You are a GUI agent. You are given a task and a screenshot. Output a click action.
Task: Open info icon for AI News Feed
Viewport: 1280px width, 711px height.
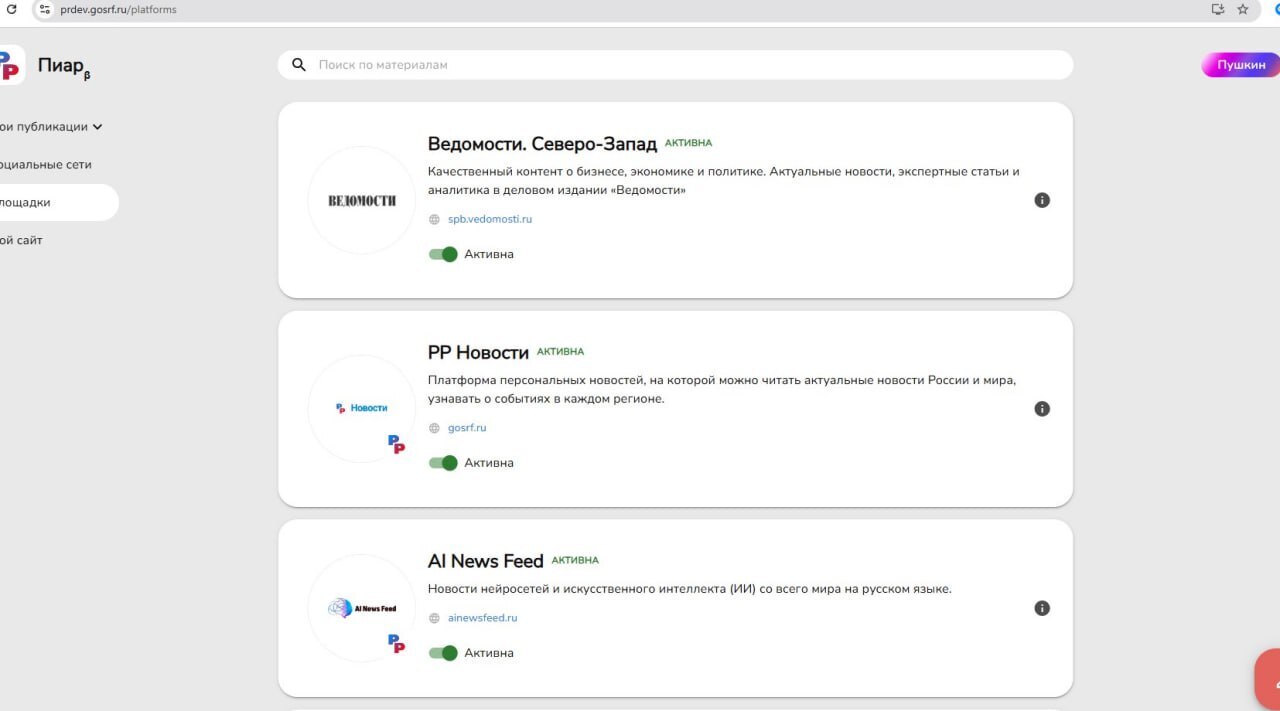coord(1042,608)
